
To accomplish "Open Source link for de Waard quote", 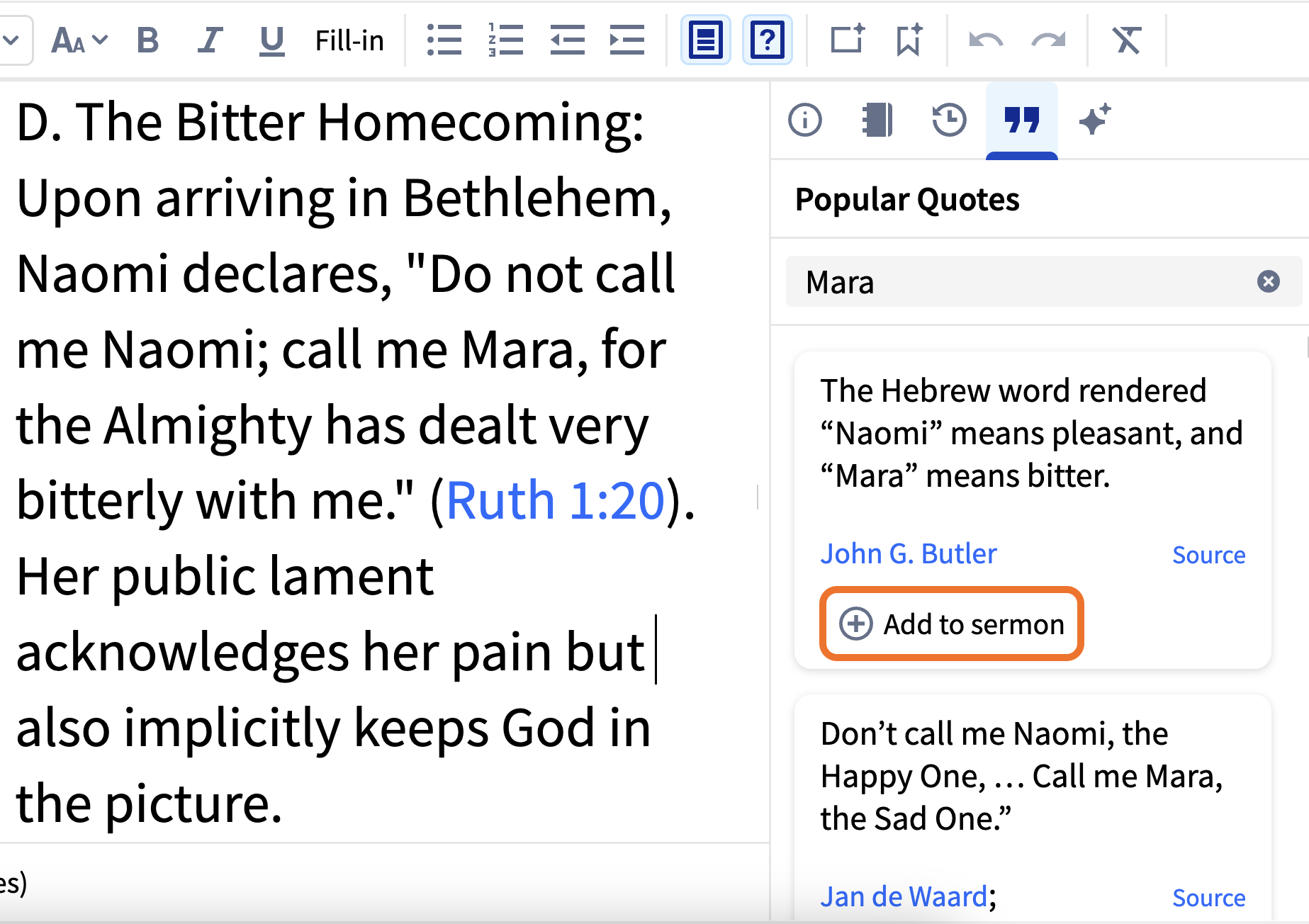I will pos(1208,898).
